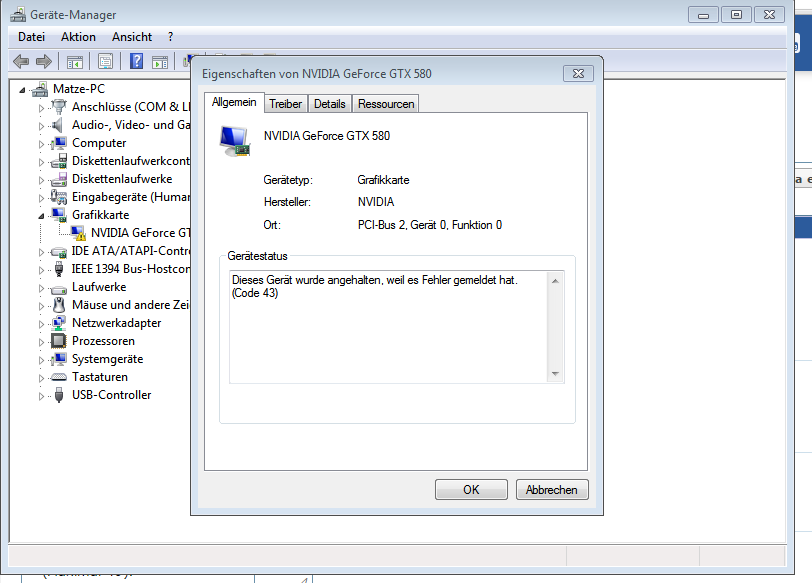
Task: Click the Anschlüsse (COM & LPT) port icon
Action: [x=59, y=107]
